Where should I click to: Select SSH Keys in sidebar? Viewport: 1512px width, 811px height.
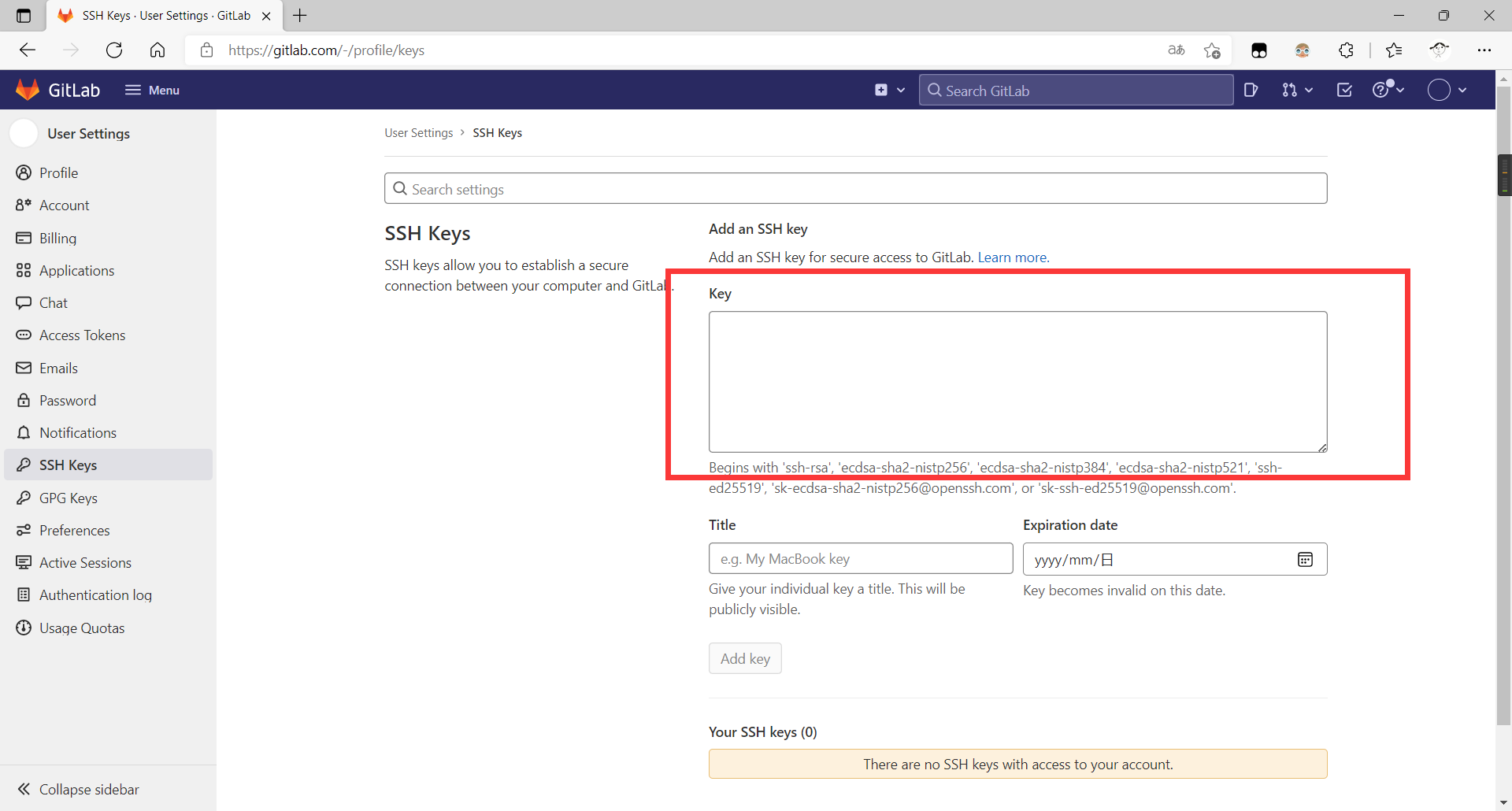tap(109, 465)
